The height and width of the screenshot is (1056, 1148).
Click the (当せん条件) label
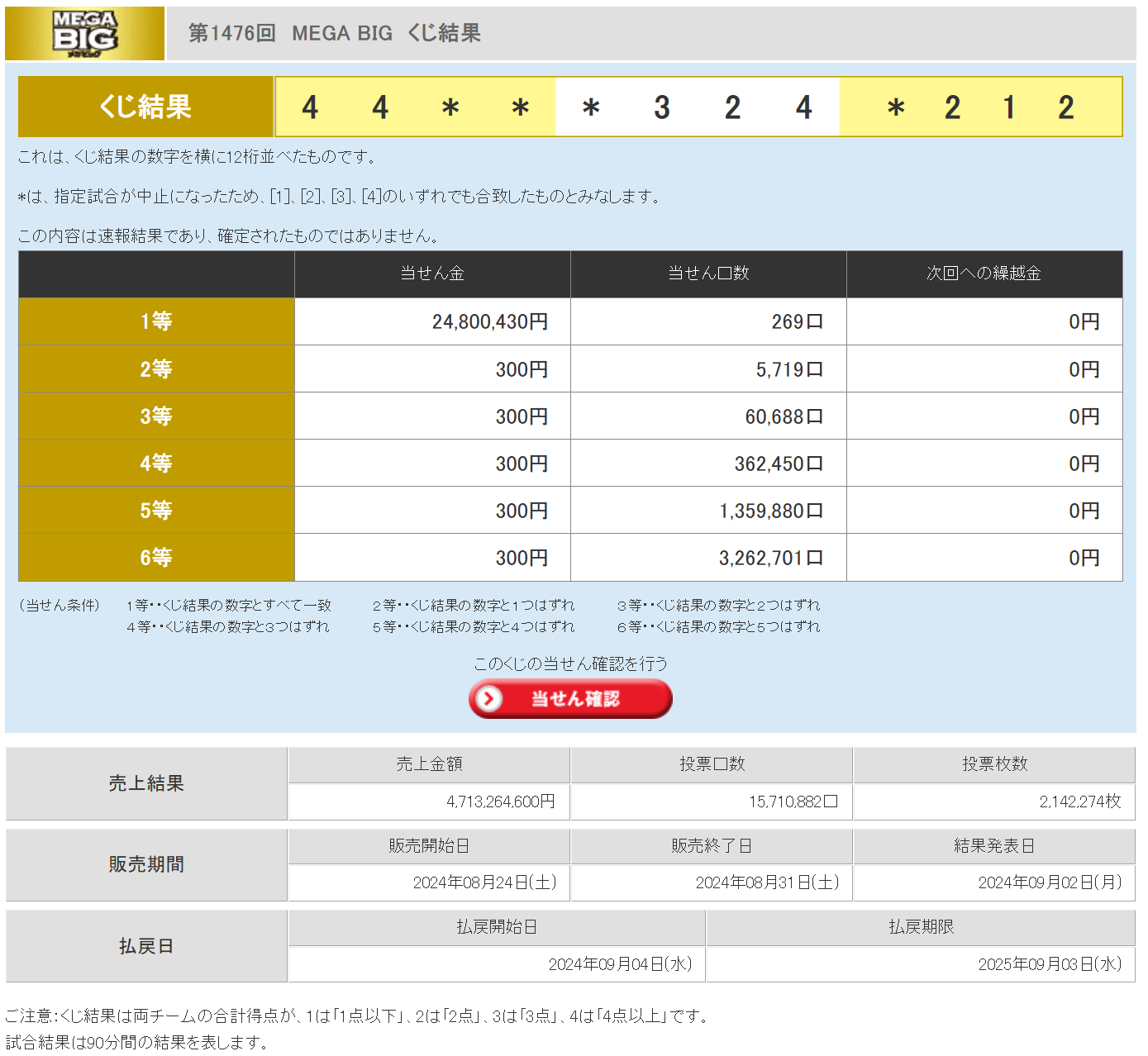click(60, 606)
